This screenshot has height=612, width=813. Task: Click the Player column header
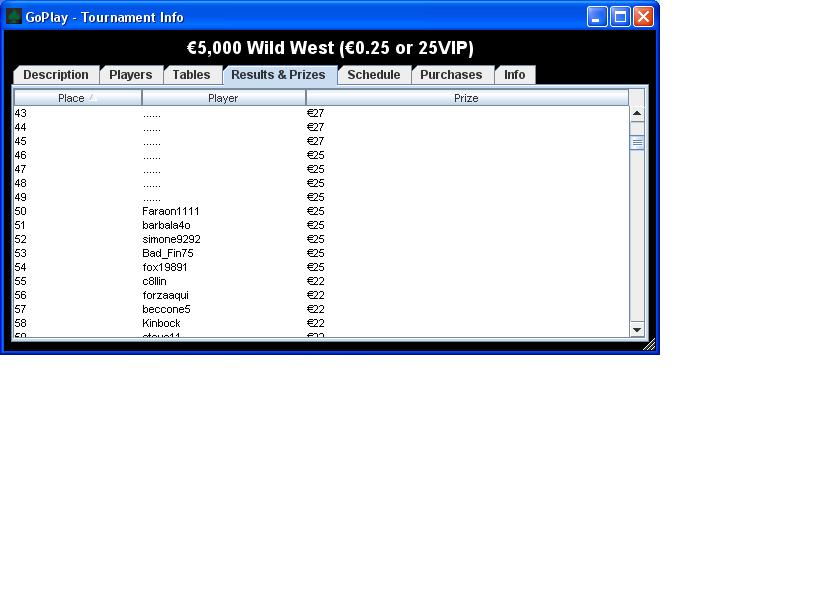223,98
